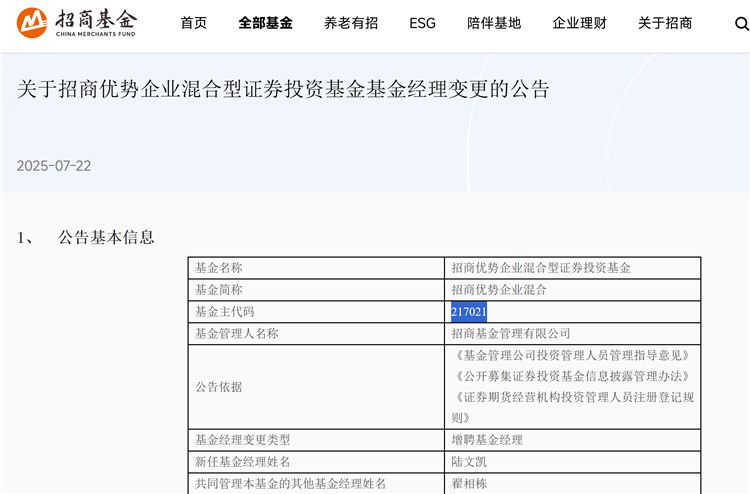Select the 招商基金管理有限公司 cell
Image resolution: width=750 pixels, height=494 pixels.
coord(511,334)
